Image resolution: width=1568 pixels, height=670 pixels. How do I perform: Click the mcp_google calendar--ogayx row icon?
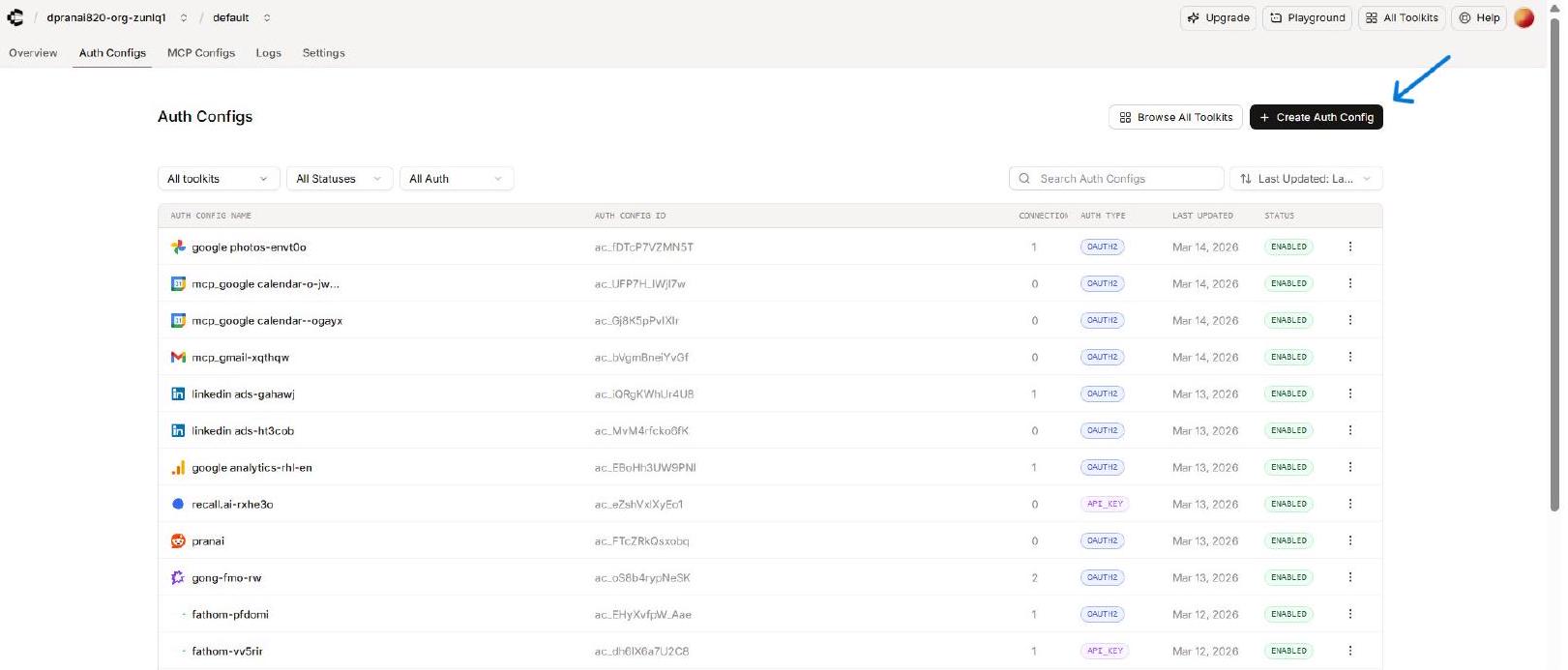click(x=178, y=320)
